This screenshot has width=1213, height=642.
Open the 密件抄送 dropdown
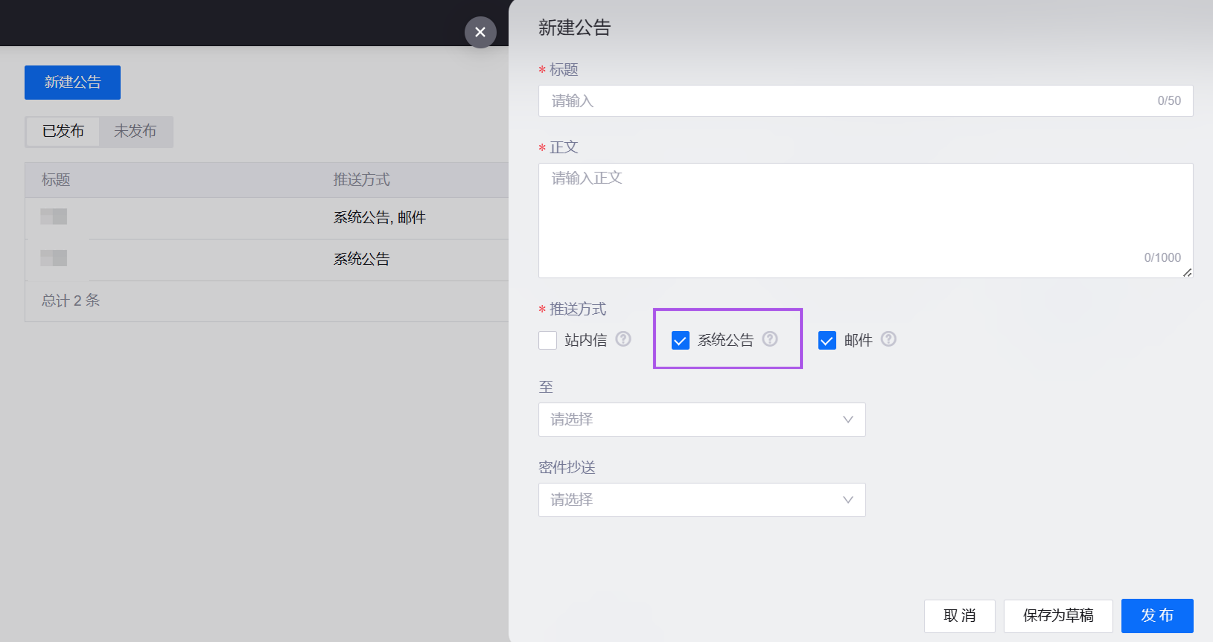pyautogui.click(x=701, y=499)
